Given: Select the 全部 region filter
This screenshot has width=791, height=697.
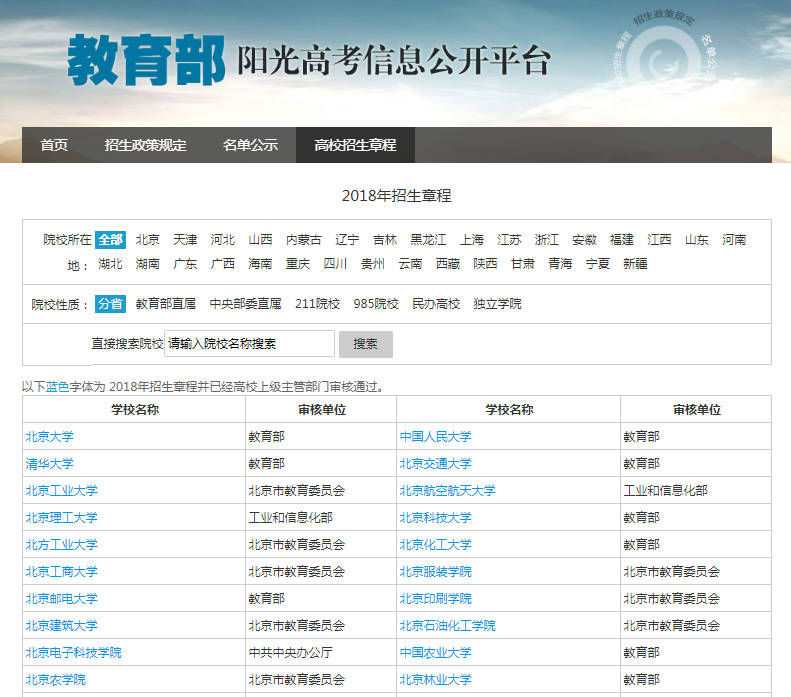Looking at the screenshot, I should [110, 240].
